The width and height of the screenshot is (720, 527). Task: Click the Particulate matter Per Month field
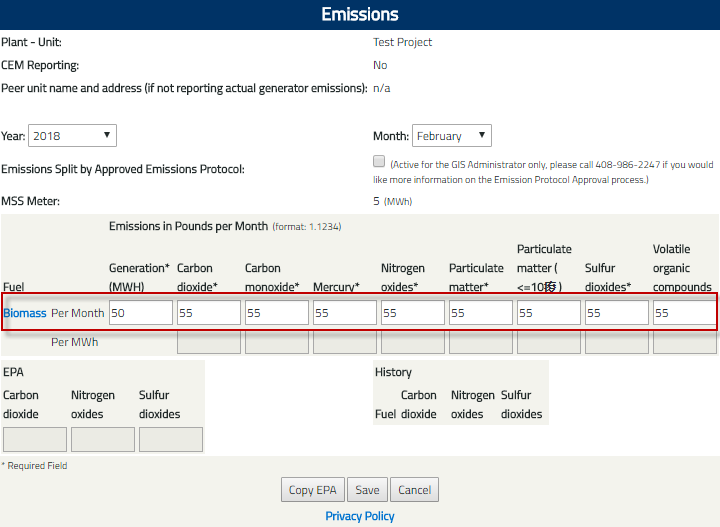480,313
